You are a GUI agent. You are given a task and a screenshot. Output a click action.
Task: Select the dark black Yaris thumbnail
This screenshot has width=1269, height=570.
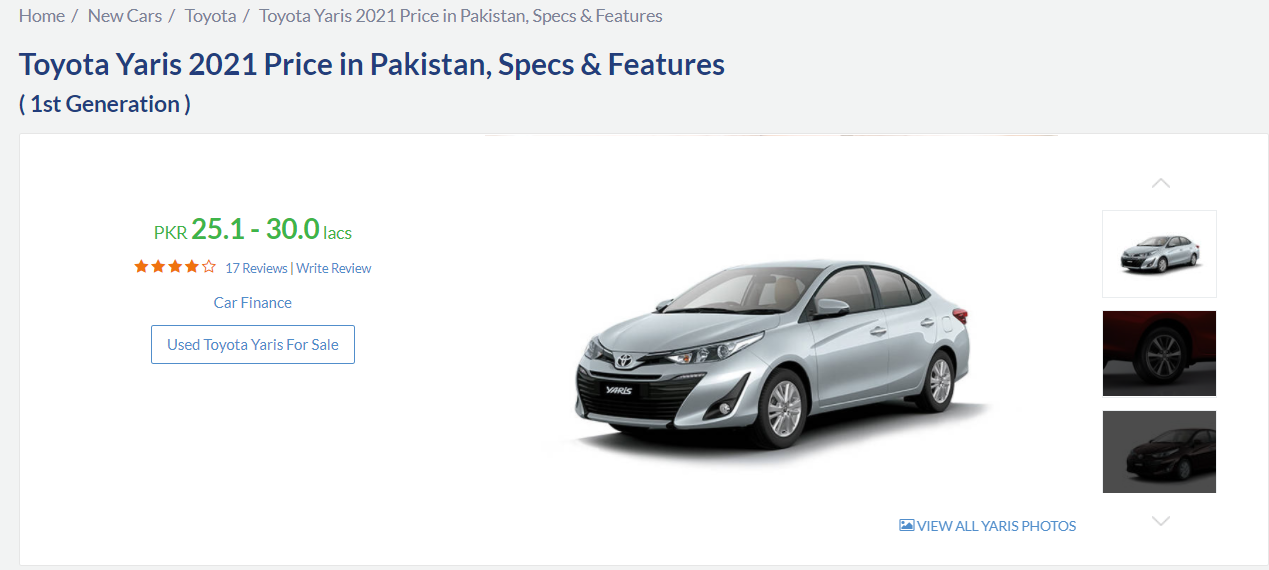coord(1159,452)
